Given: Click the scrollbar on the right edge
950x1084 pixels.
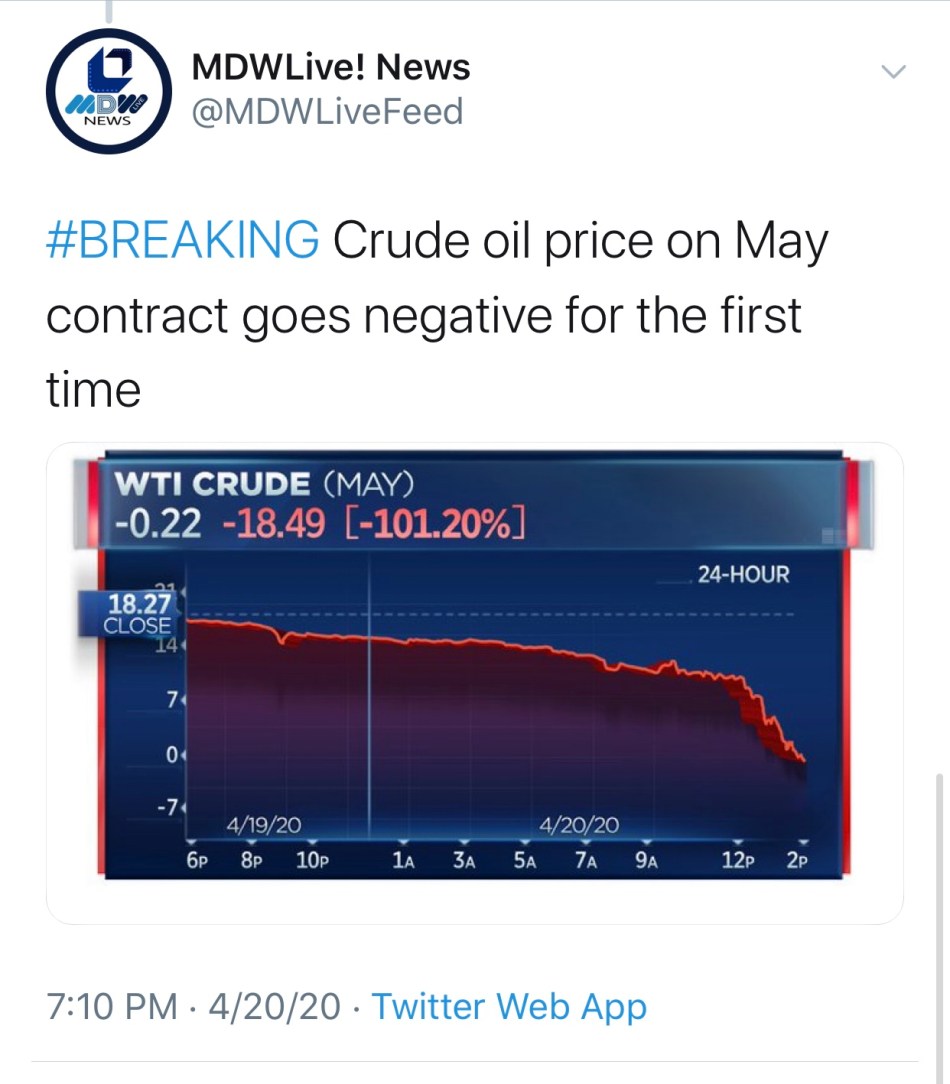Looking at the screenshot, I should (939, 900).
